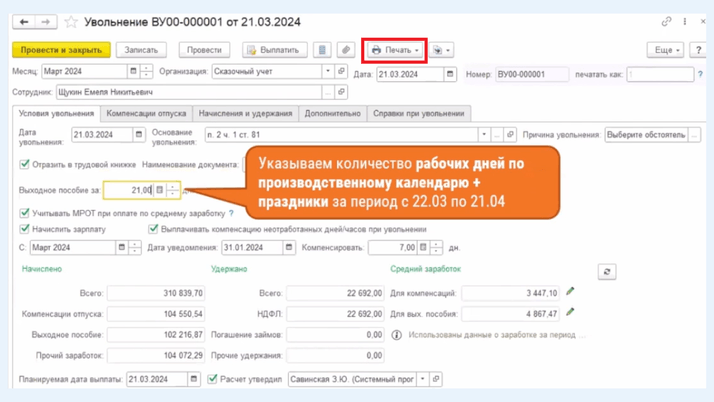
Task: Adjust С: month stepper arrows
Action: pos(135,247)
